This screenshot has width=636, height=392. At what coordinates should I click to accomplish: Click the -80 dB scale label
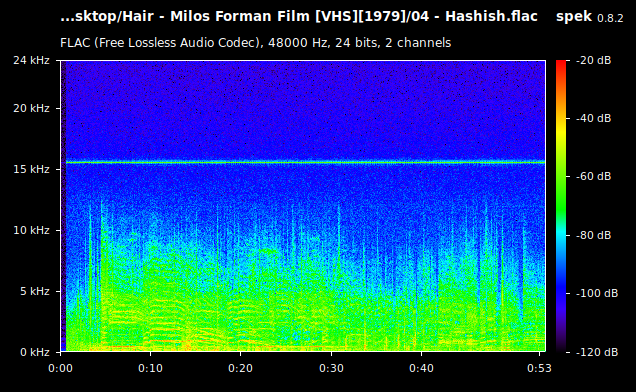click(x=593, y=235)
